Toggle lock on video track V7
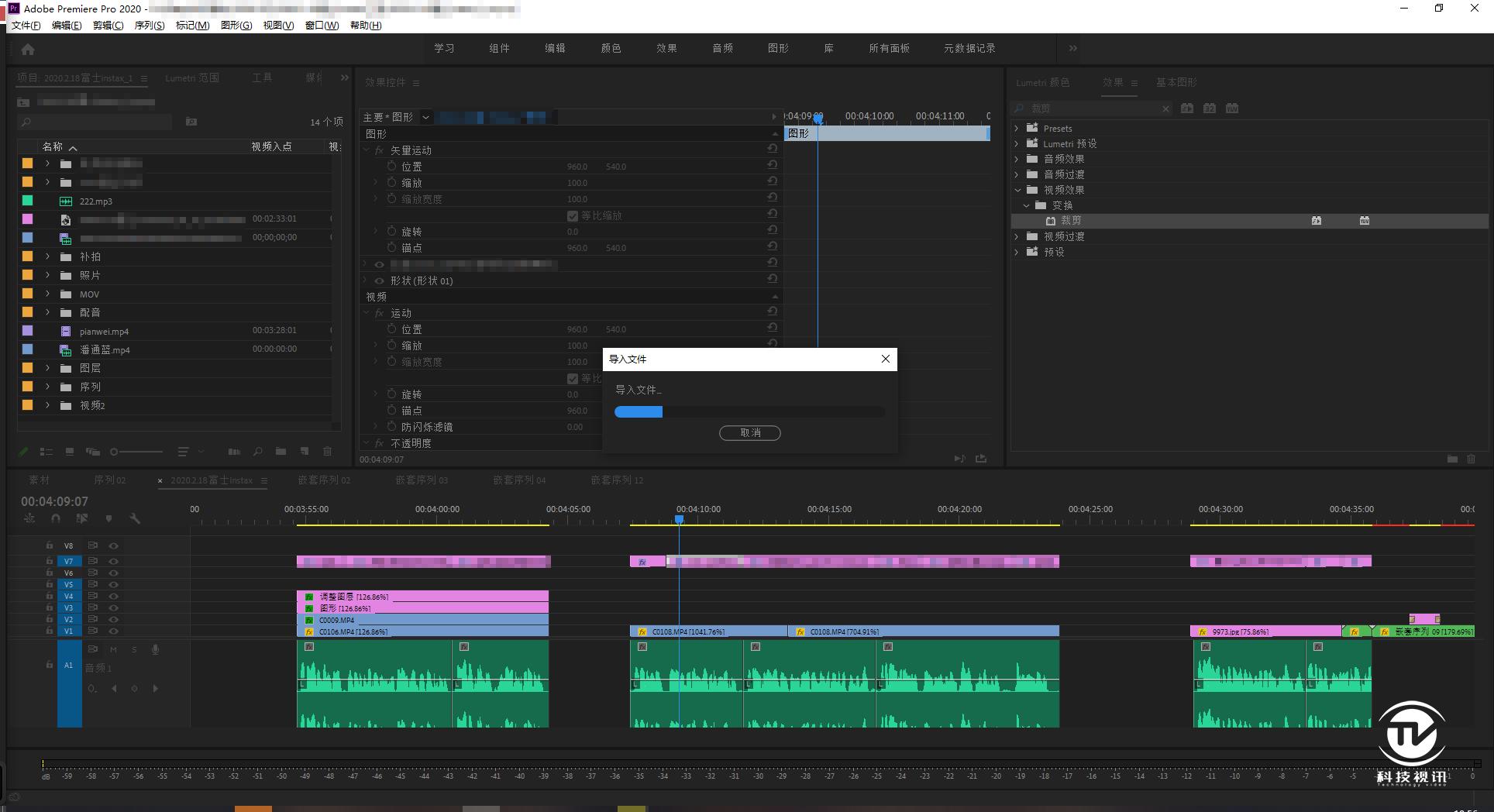 click(50, 561)
